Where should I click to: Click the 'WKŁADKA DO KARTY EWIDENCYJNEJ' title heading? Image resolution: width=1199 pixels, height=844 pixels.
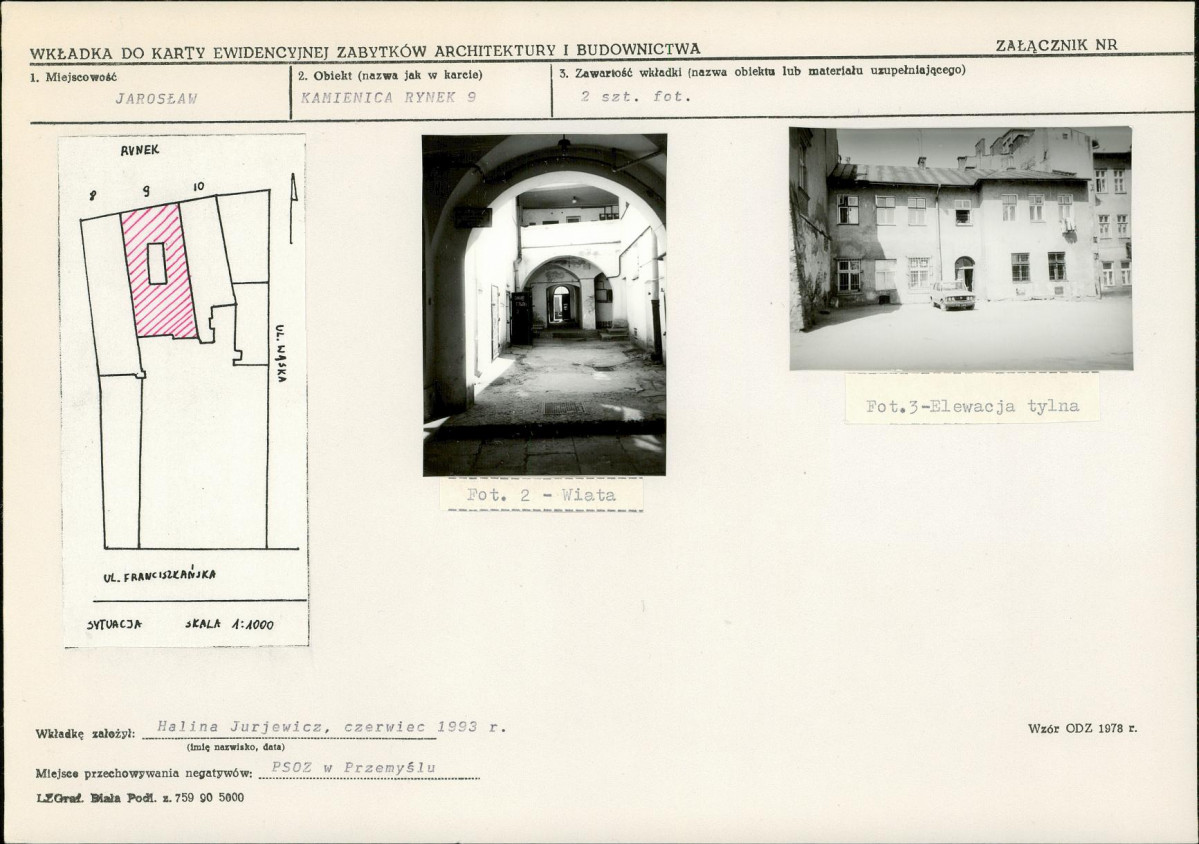pos(365,50)
